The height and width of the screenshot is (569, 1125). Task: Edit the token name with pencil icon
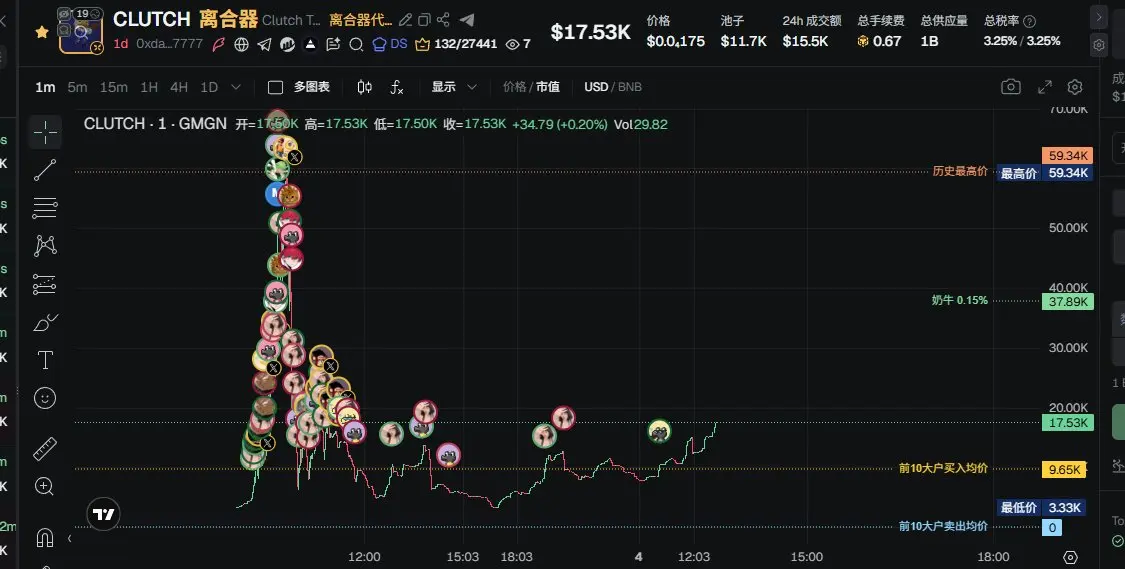pyautogui.click(x=405, y=20)
